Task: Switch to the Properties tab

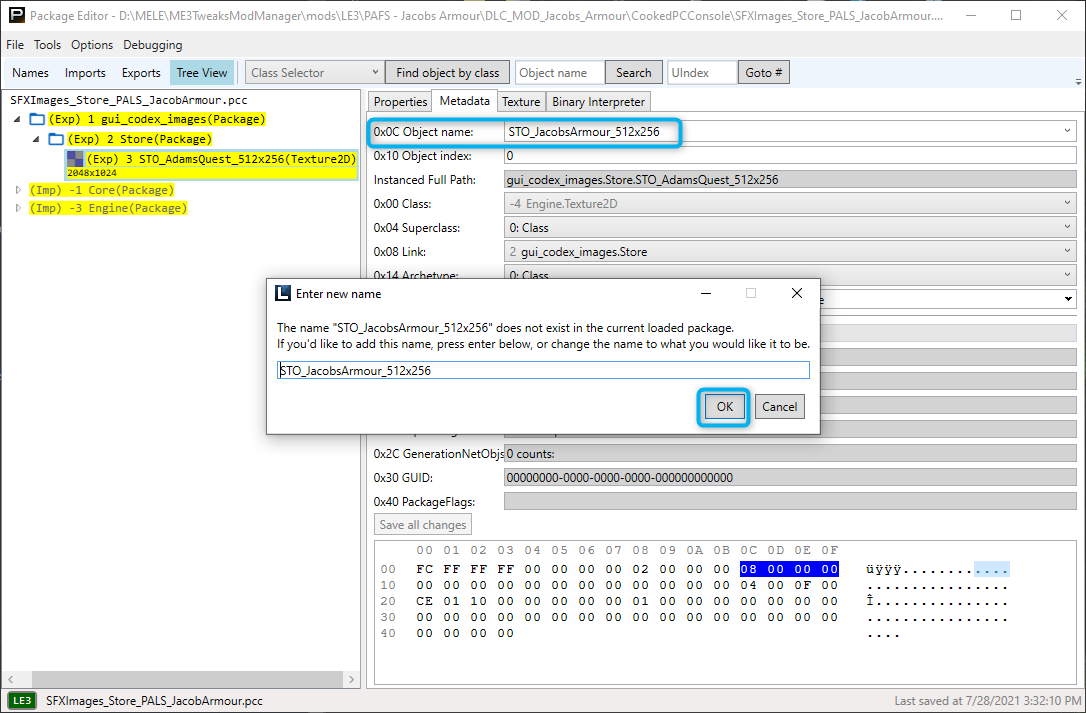Action: tap(400, 102)
